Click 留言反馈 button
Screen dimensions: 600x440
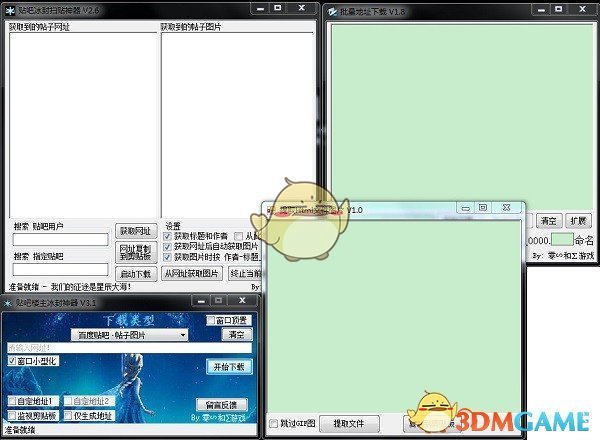(222, 405)
